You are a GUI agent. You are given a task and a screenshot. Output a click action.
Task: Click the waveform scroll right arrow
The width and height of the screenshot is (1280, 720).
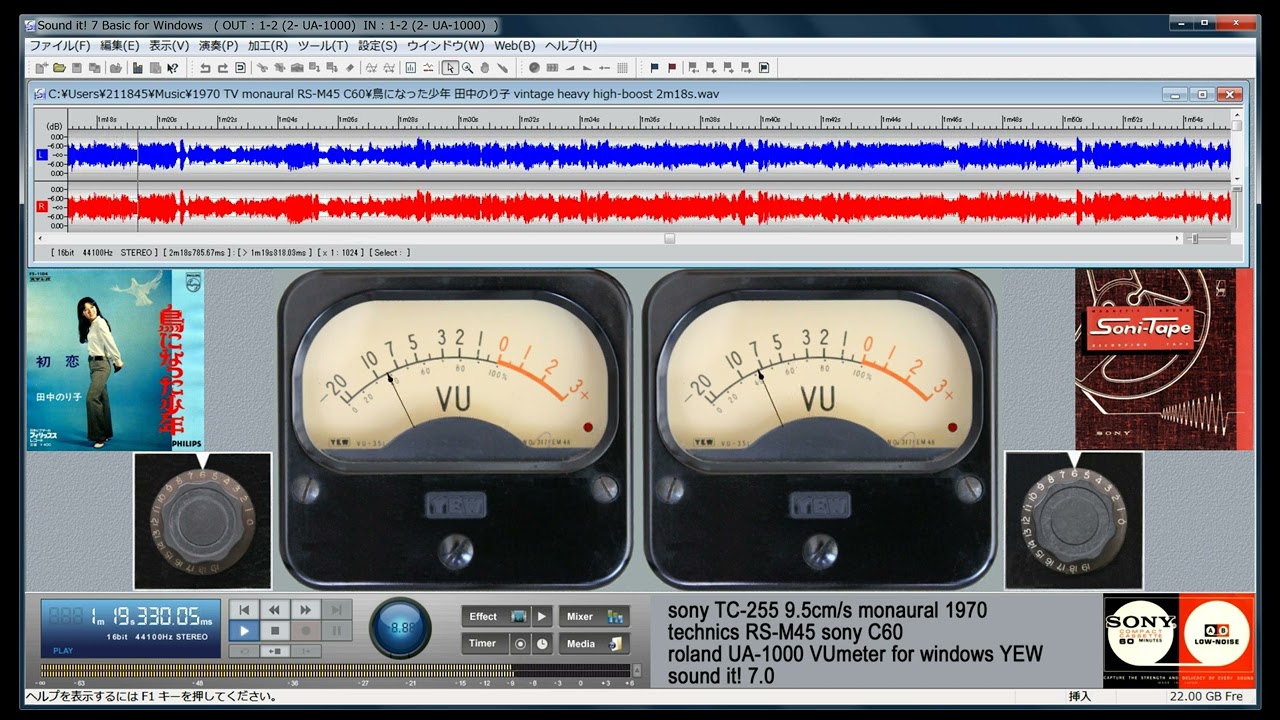point(1177,238)
